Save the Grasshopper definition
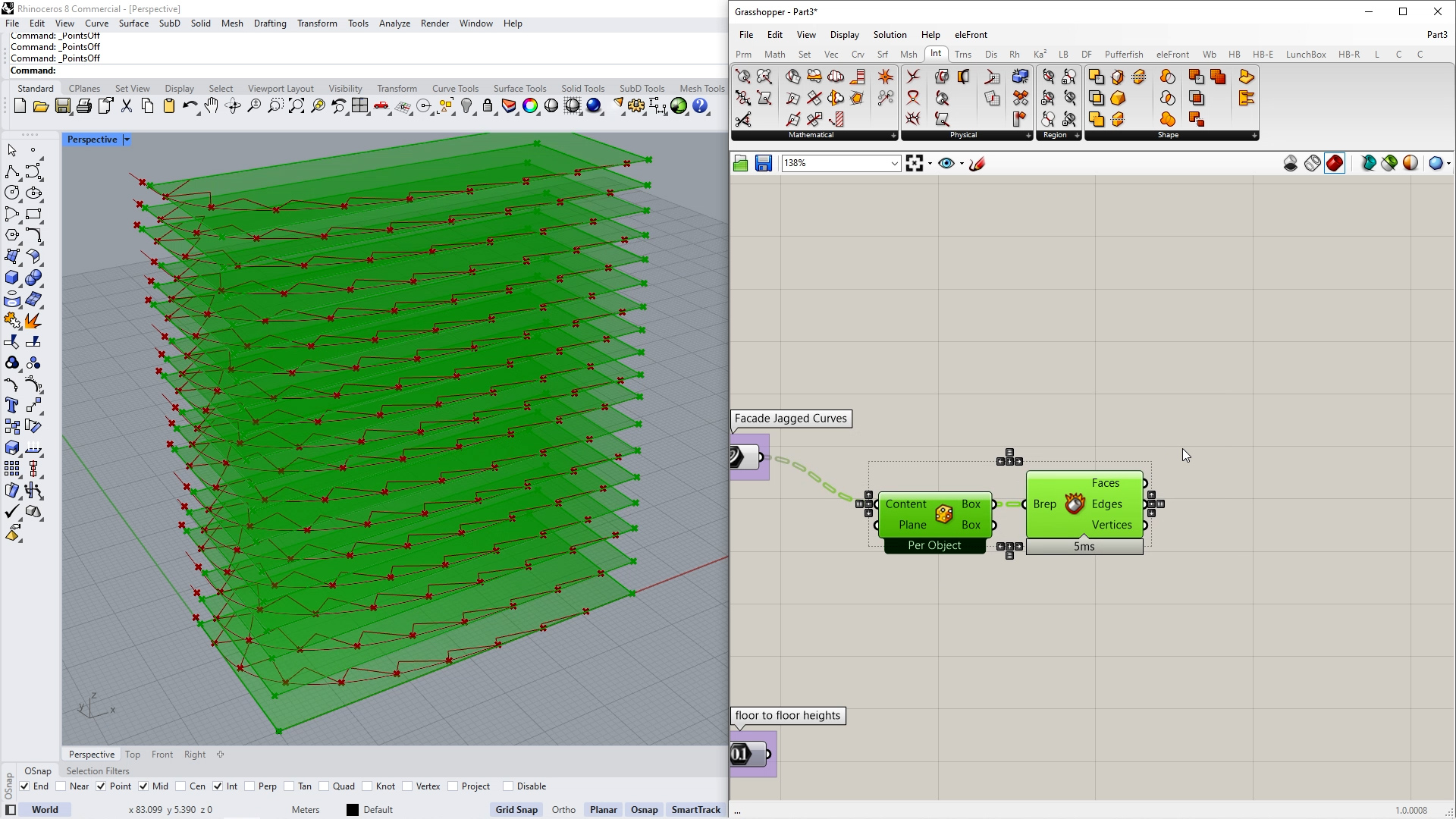 coord(763,163)
